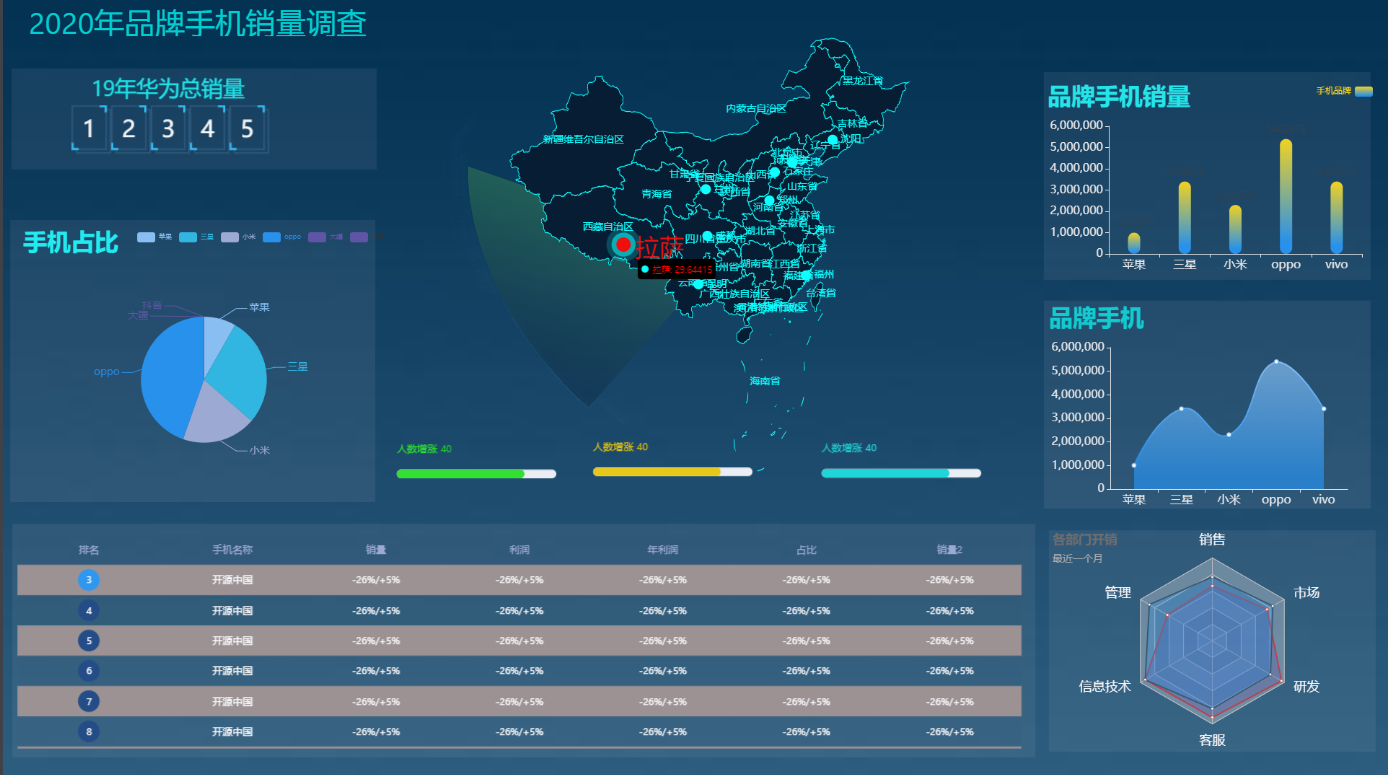Click the 三星 bar in 品牌手机销量 chart
1388x775 pixels.
click(1184, 218)
